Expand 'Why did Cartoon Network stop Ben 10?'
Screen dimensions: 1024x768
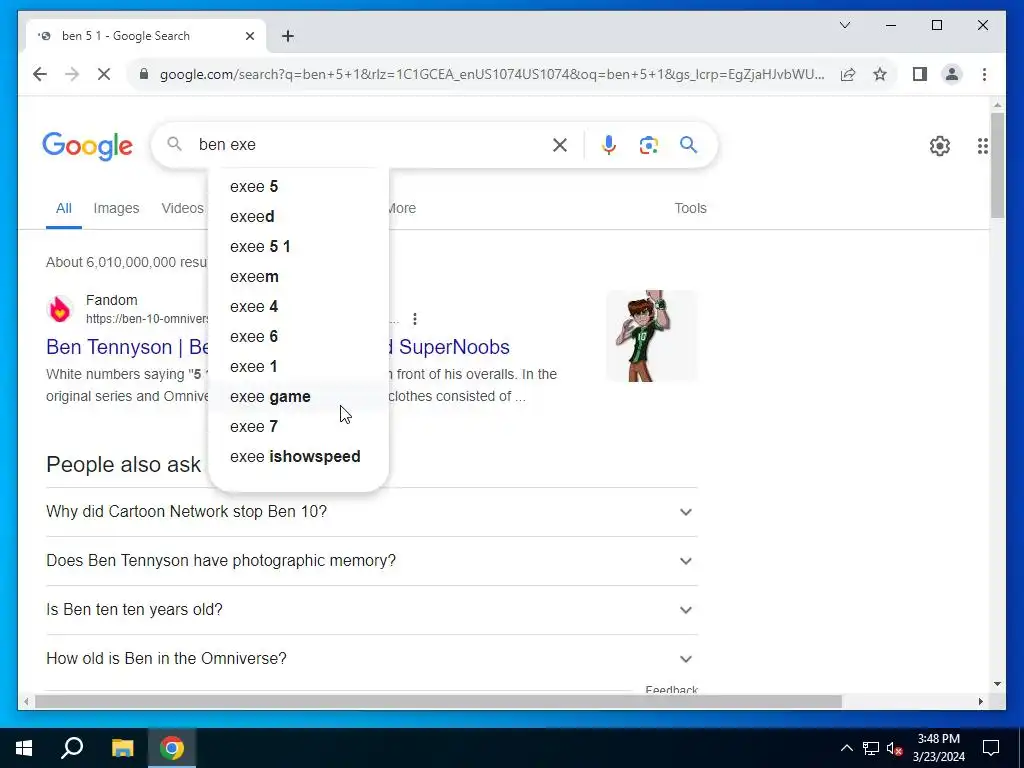tap(372, 512)
